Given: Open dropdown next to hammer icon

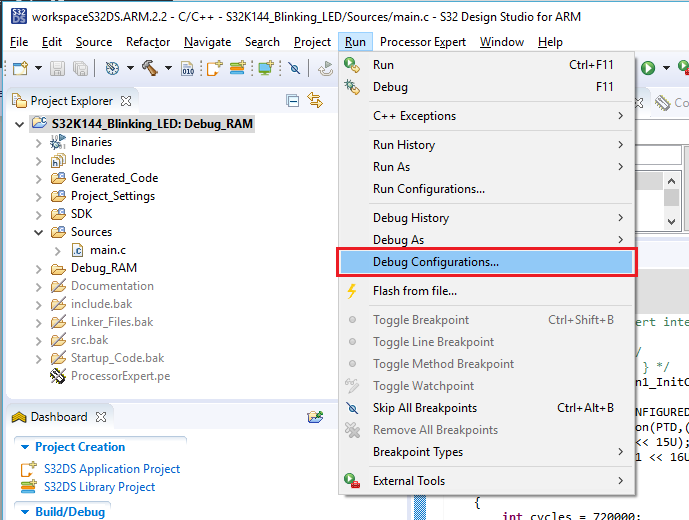Looking at the screenshot, I should 168,68.
